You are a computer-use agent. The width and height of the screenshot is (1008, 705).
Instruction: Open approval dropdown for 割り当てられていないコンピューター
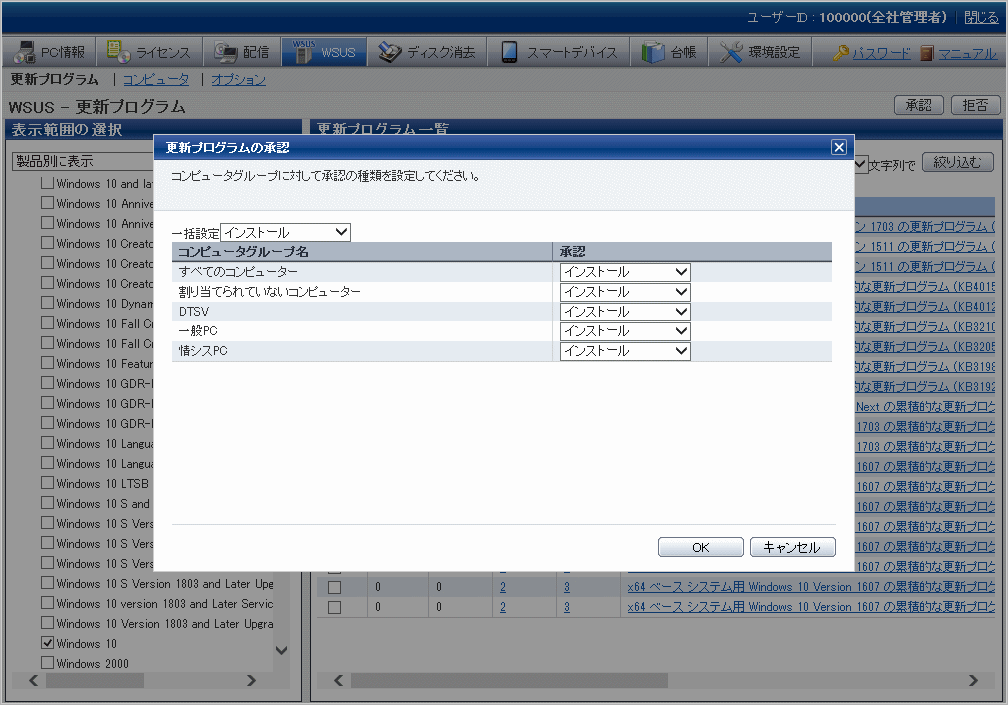(625, 292)
